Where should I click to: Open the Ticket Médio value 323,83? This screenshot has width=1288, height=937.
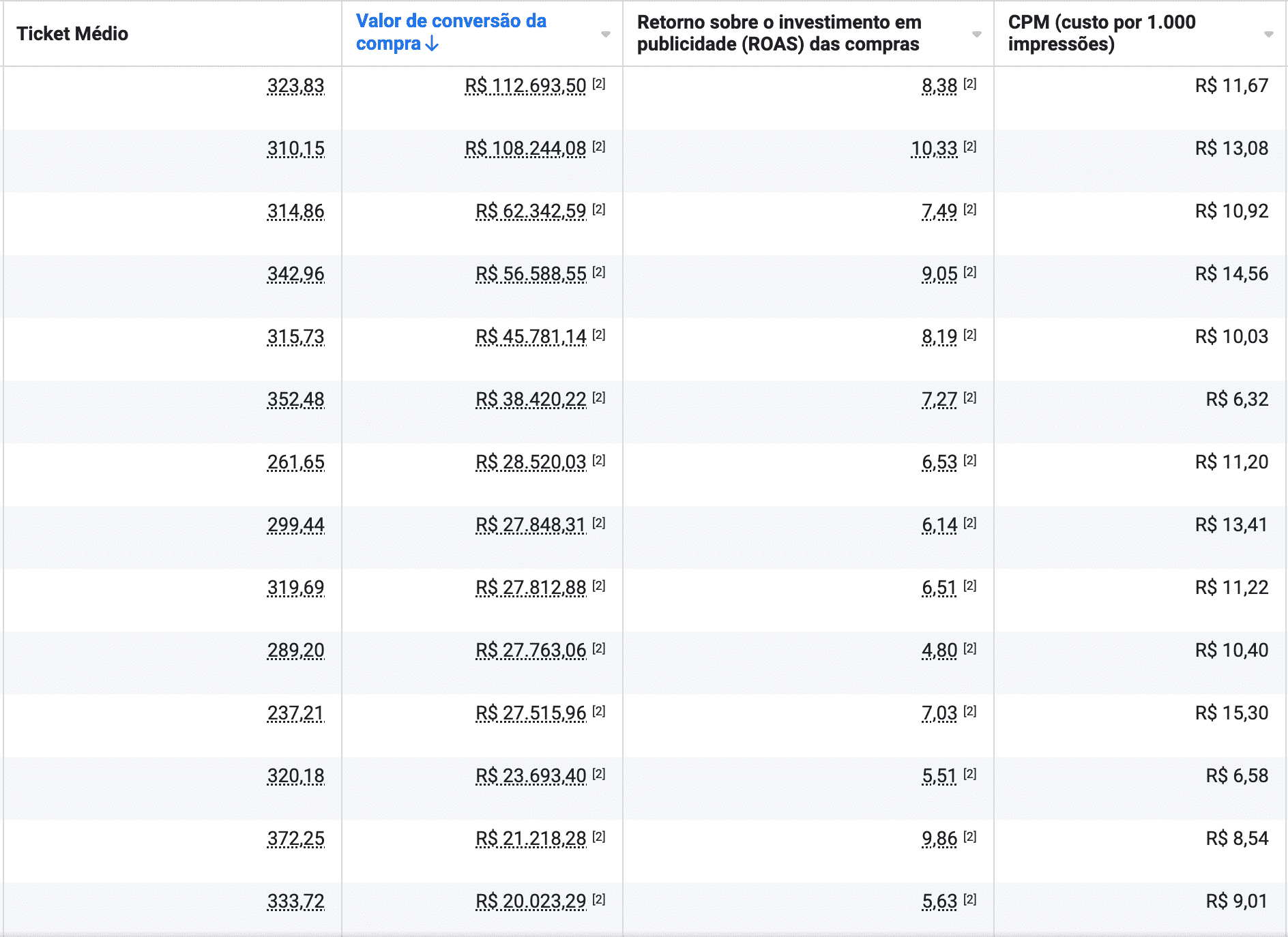pyautogui.click(x=295, y=86)
